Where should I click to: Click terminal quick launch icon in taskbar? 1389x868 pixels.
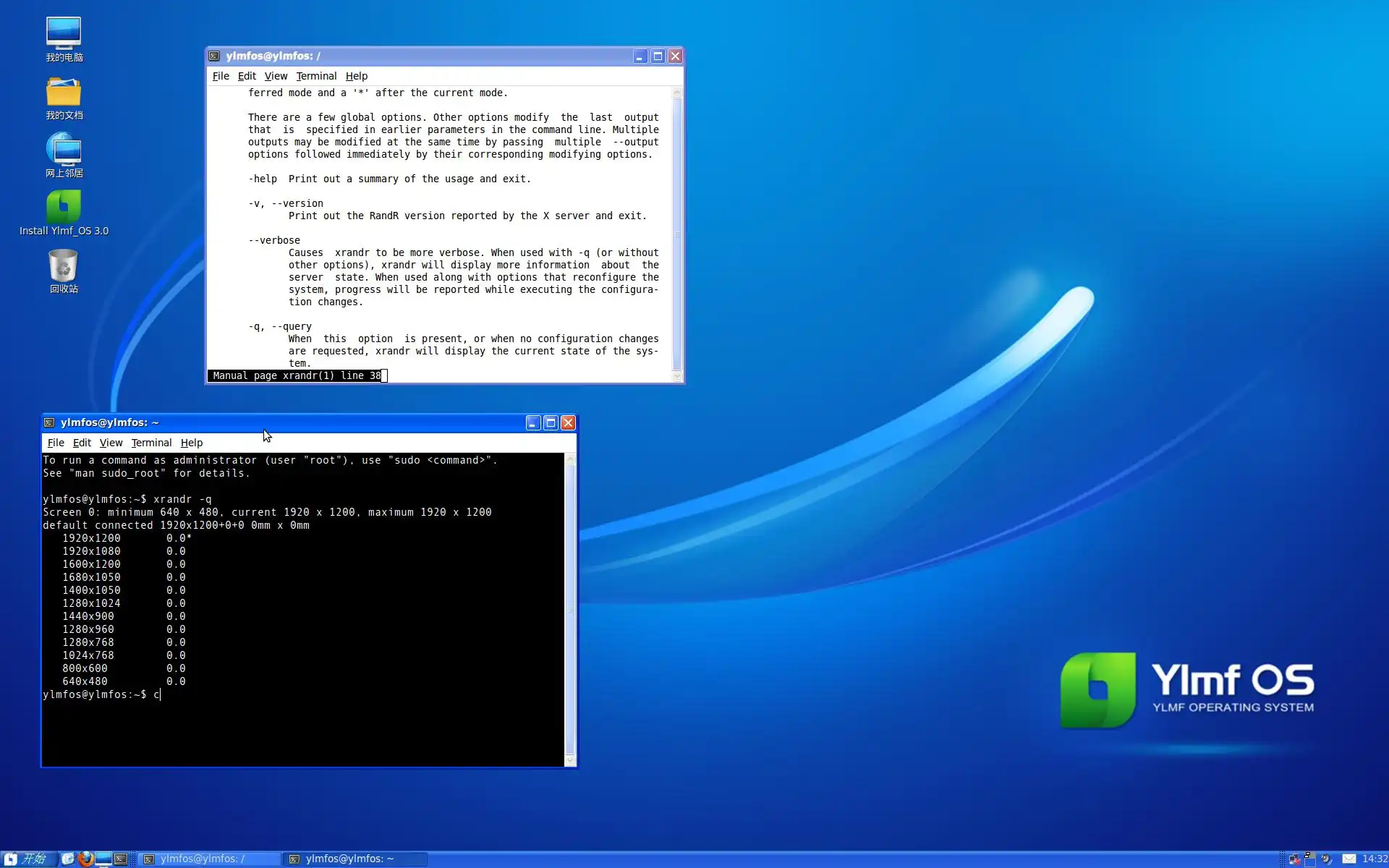pos(120,859)
